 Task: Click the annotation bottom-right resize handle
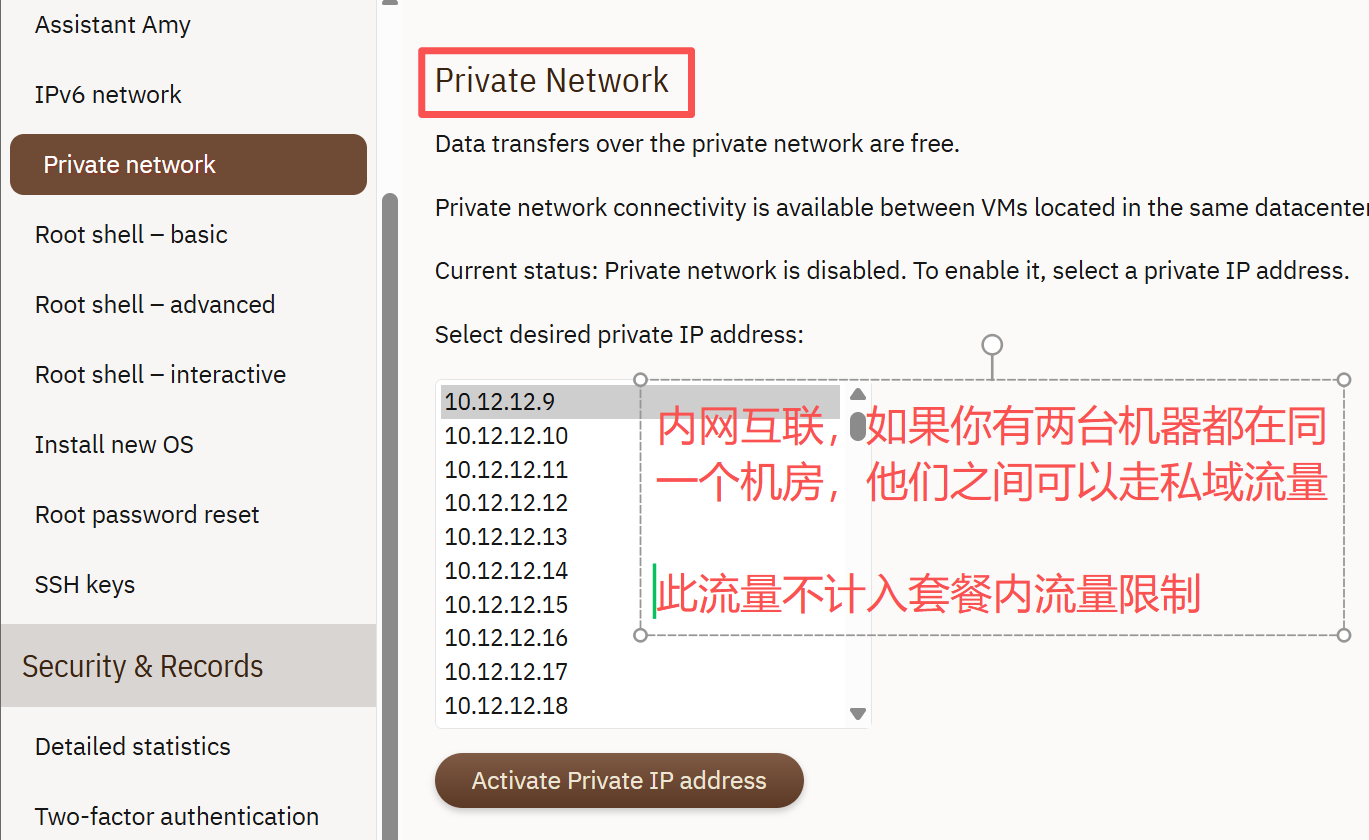coord(1344,635)
